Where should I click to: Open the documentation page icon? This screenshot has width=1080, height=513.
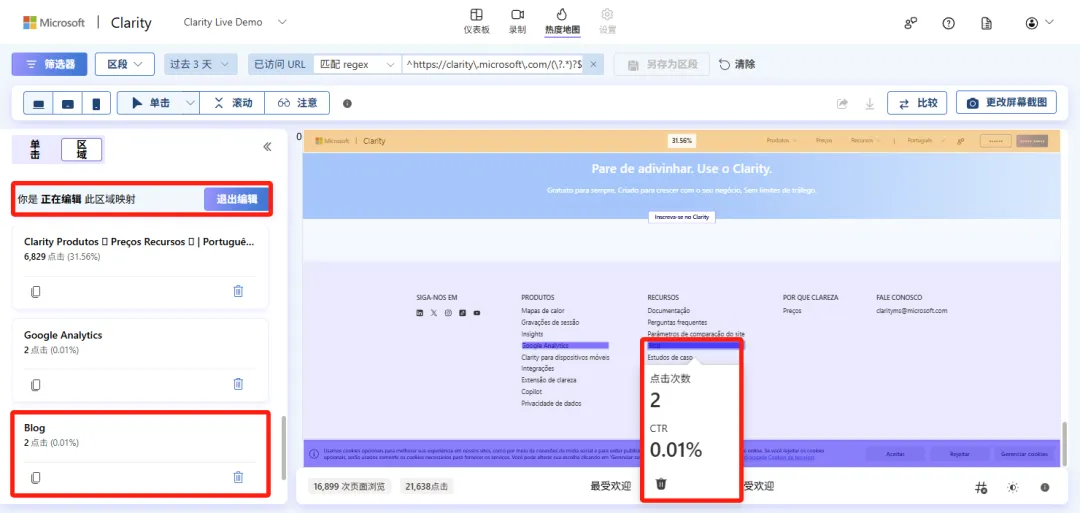tap(986, 23)
